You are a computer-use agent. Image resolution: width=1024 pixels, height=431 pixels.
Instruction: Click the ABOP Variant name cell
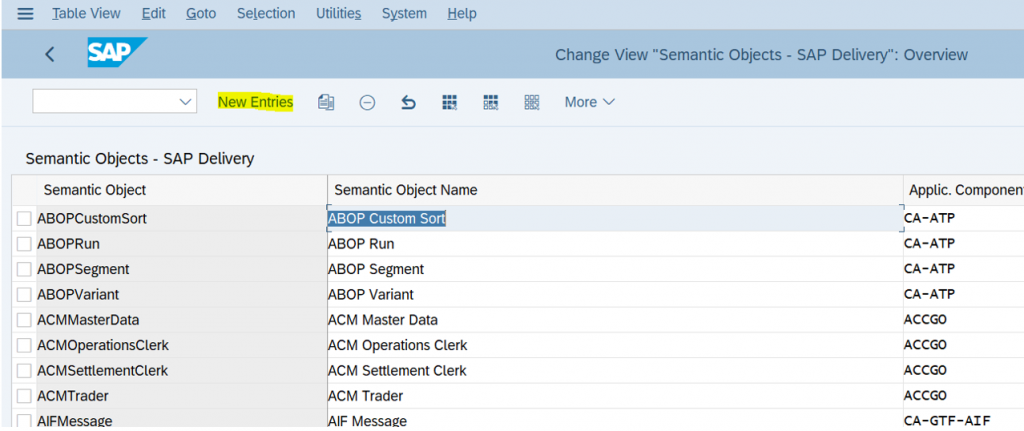point(615,295)
